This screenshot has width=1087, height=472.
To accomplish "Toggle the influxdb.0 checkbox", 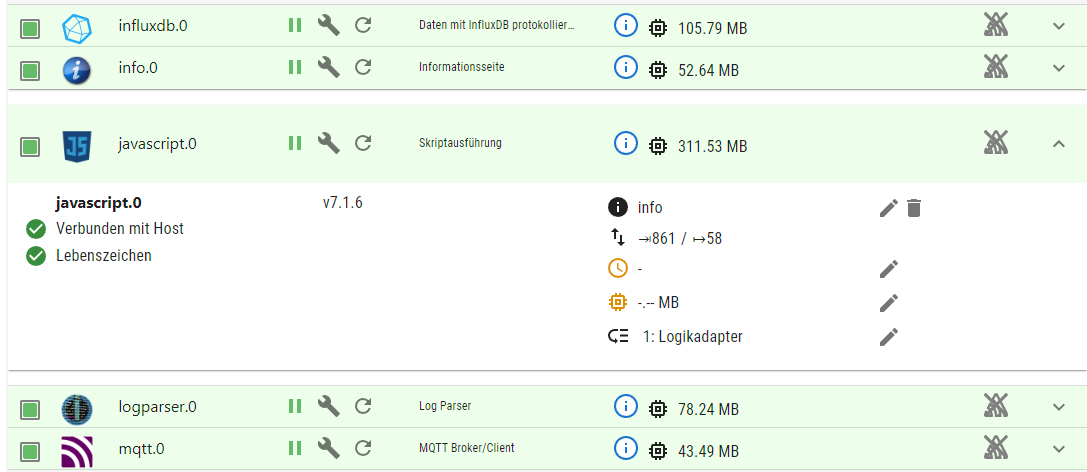I will coord(30,28).
